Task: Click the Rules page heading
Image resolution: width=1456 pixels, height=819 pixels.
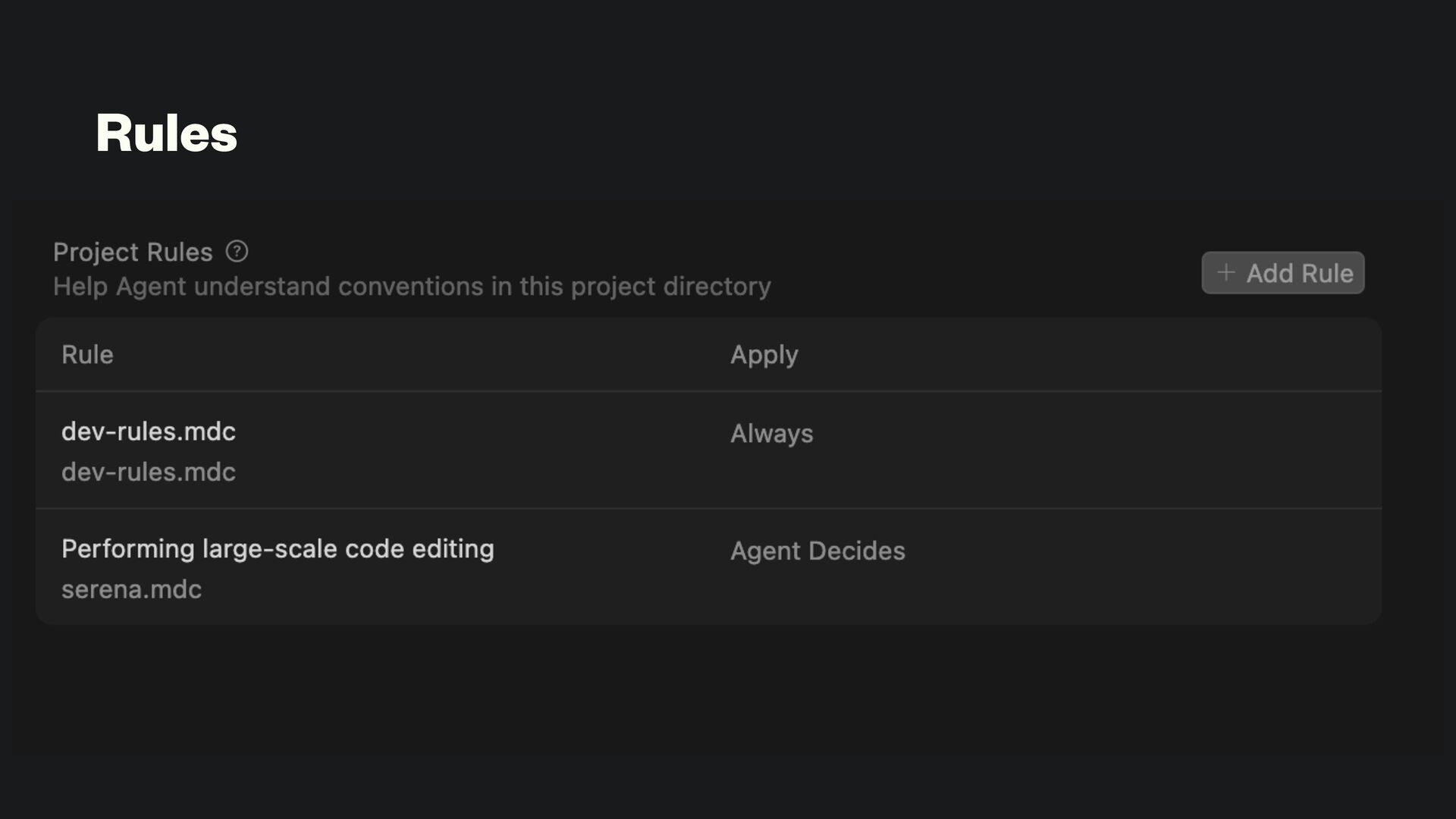Action: pyautogui.click(x=166, y=133)
